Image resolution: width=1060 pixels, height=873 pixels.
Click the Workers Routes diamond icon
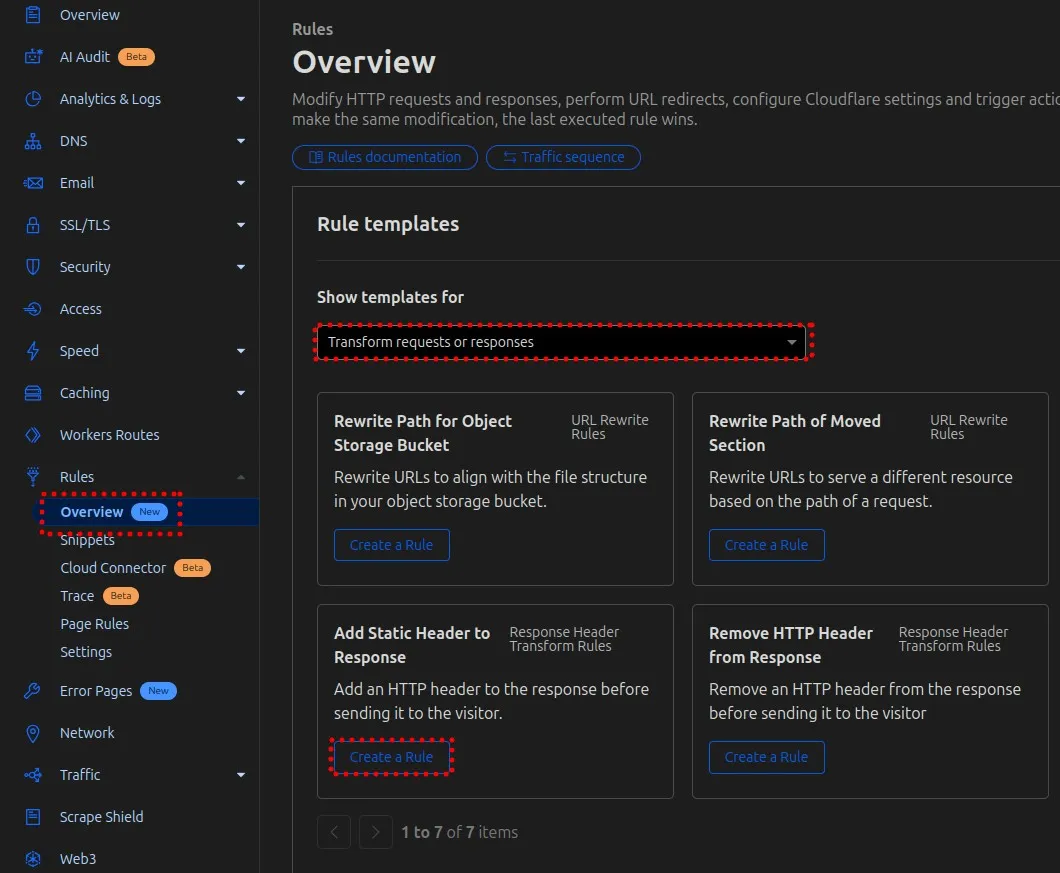[x=32, y=435]
